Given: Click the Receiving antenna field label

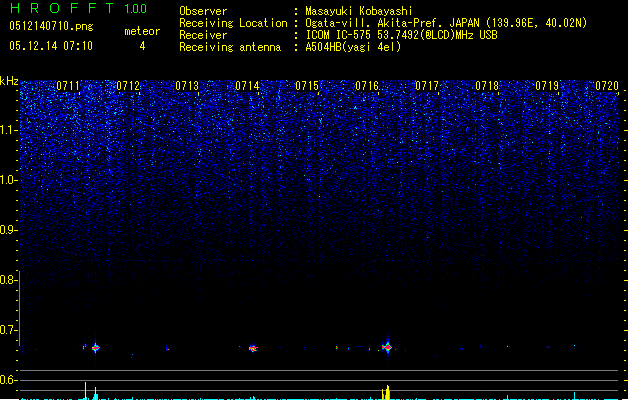Looking at the screenshot, I should tap(230, 47).
